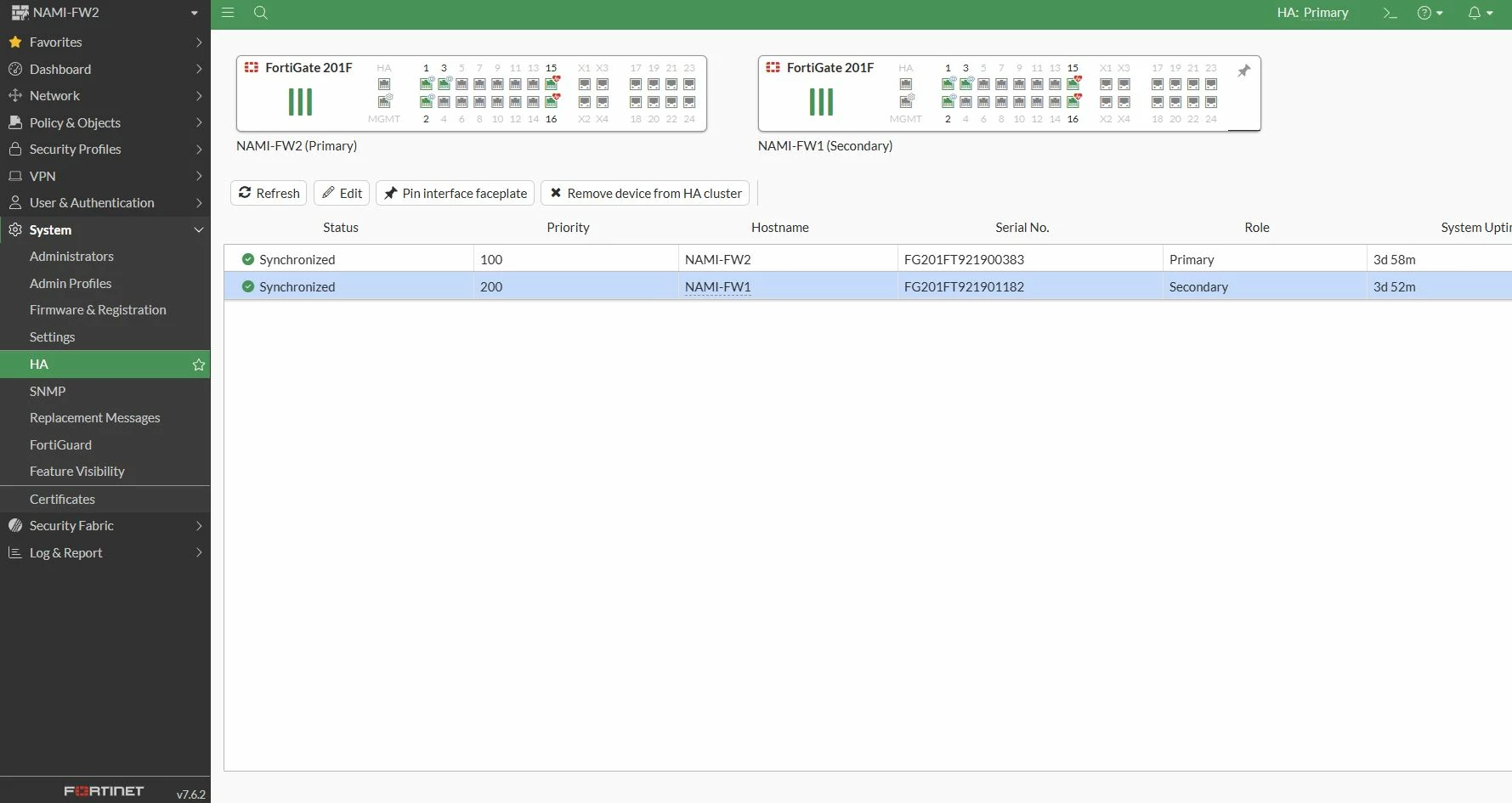Click port X2 on the NAMI-FW1 Secondary faceplate
The width and height of the screenshot is (1512, 803).
pos(1107,102)
